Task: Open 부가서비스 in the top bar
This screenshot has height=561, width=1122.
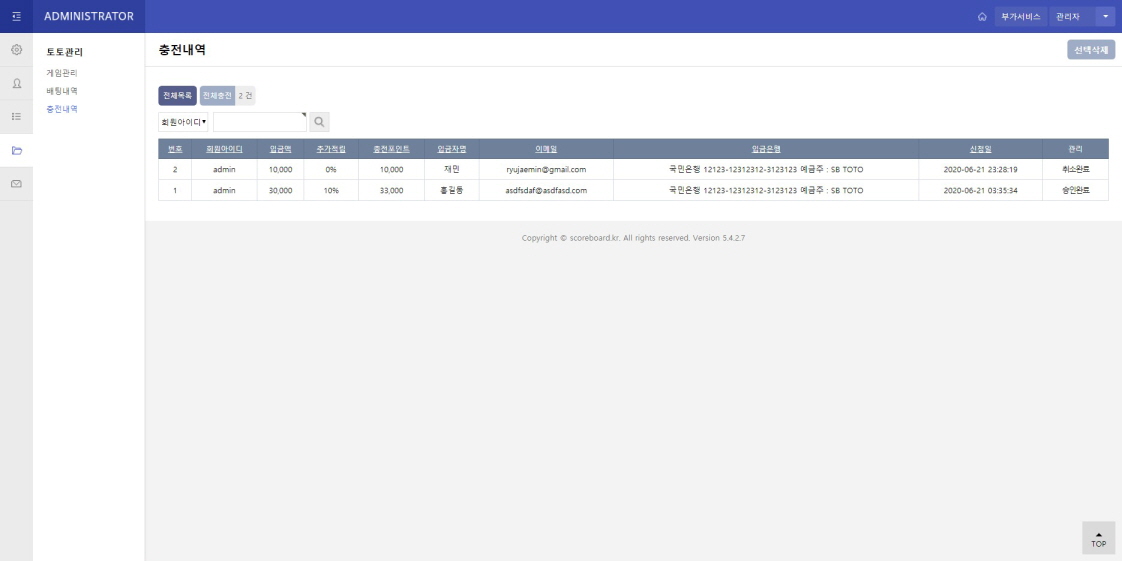Action: tap(1021, 17)
